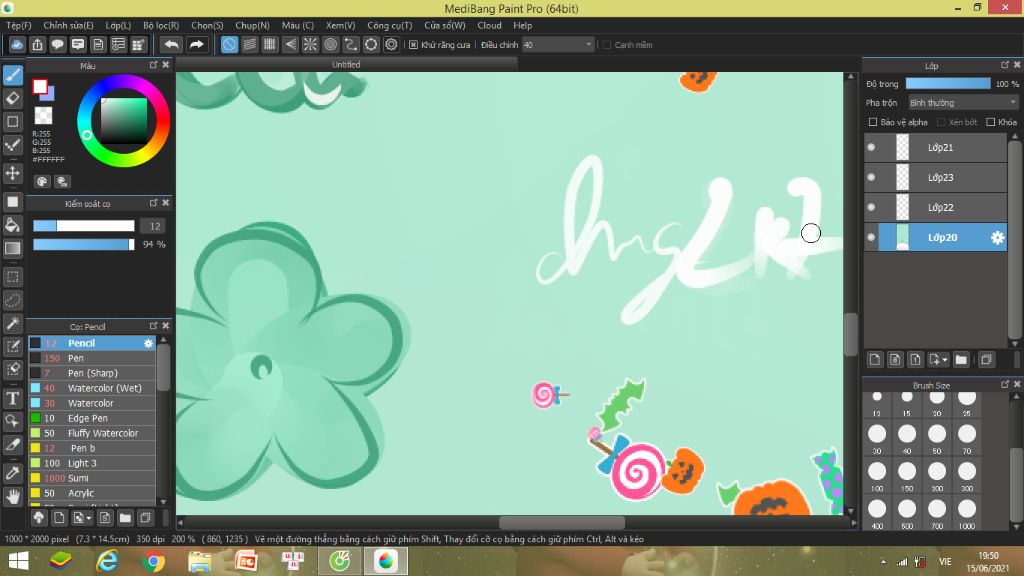Image resolution: width=1024 pixels, height=576 pixels.
Task: Expand add-layer dropdown arrow in Lớp panel
Action: tap(944, 360)
